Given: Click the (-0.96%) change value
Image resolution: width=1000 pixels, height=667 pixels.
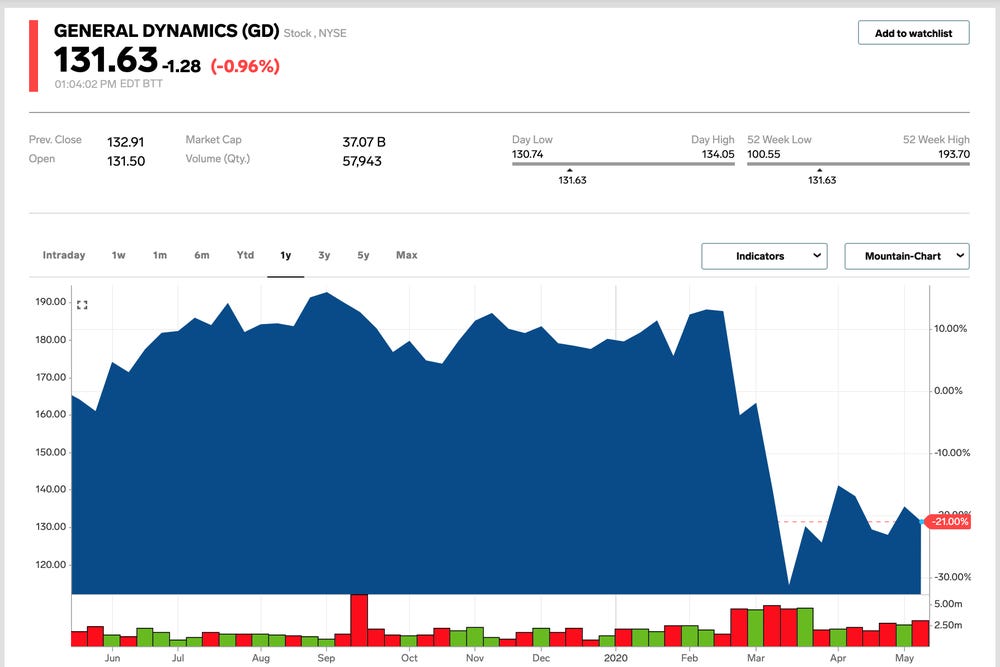Looking at the screenshot, I should pos(246,66).
